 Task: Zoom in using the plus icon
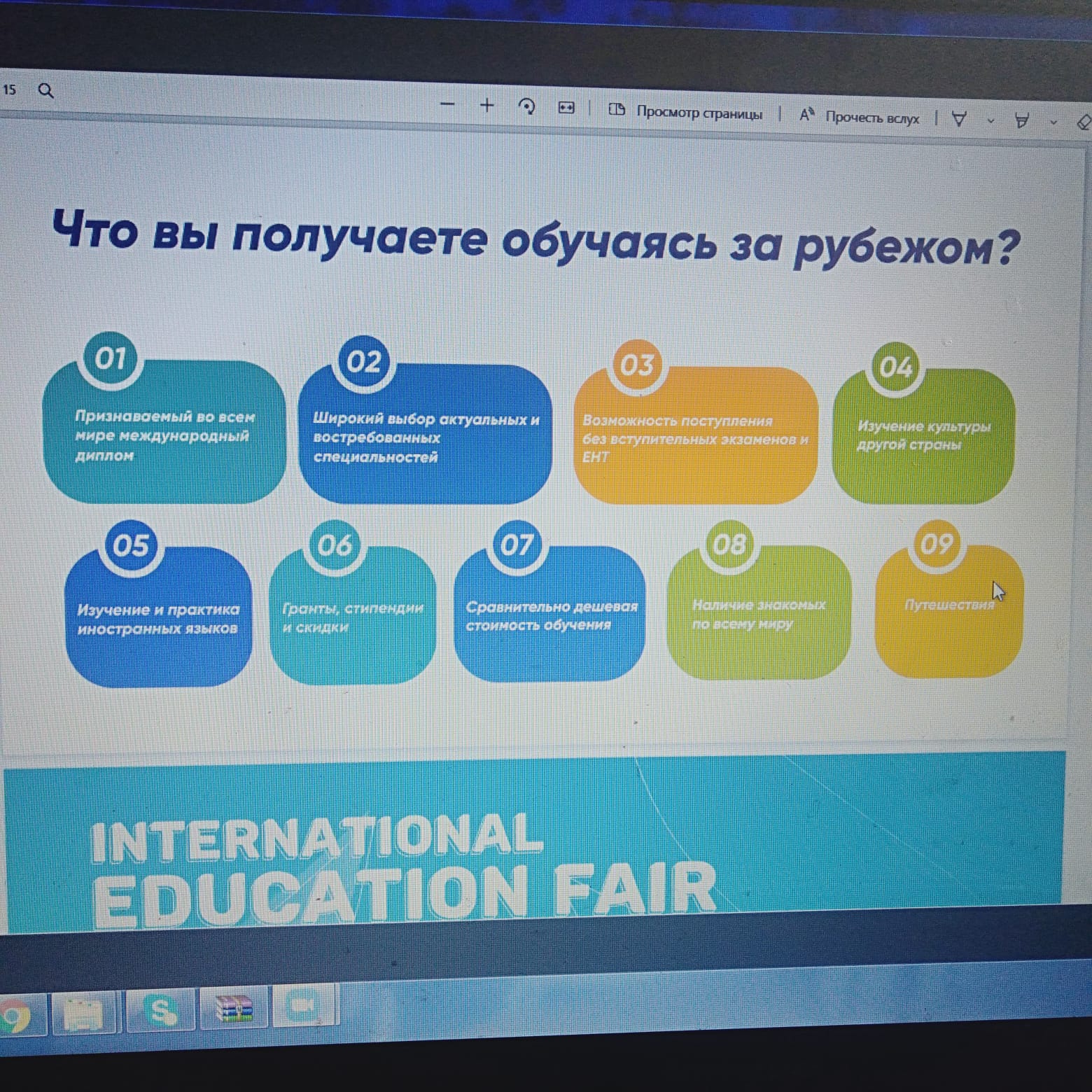(x=486, y=106)
